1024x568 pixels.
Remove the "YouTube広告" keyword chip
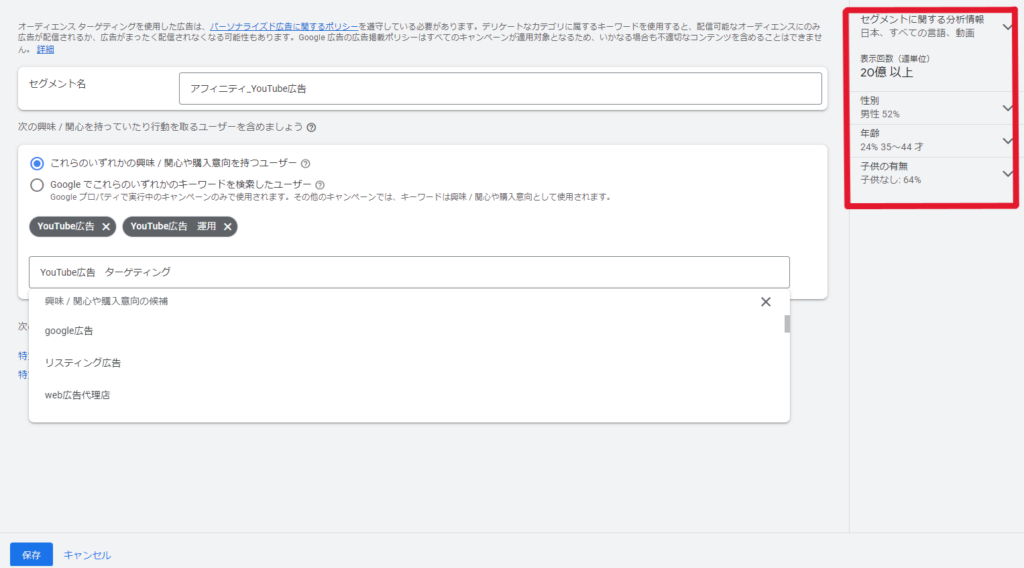(x=106, y=227)
